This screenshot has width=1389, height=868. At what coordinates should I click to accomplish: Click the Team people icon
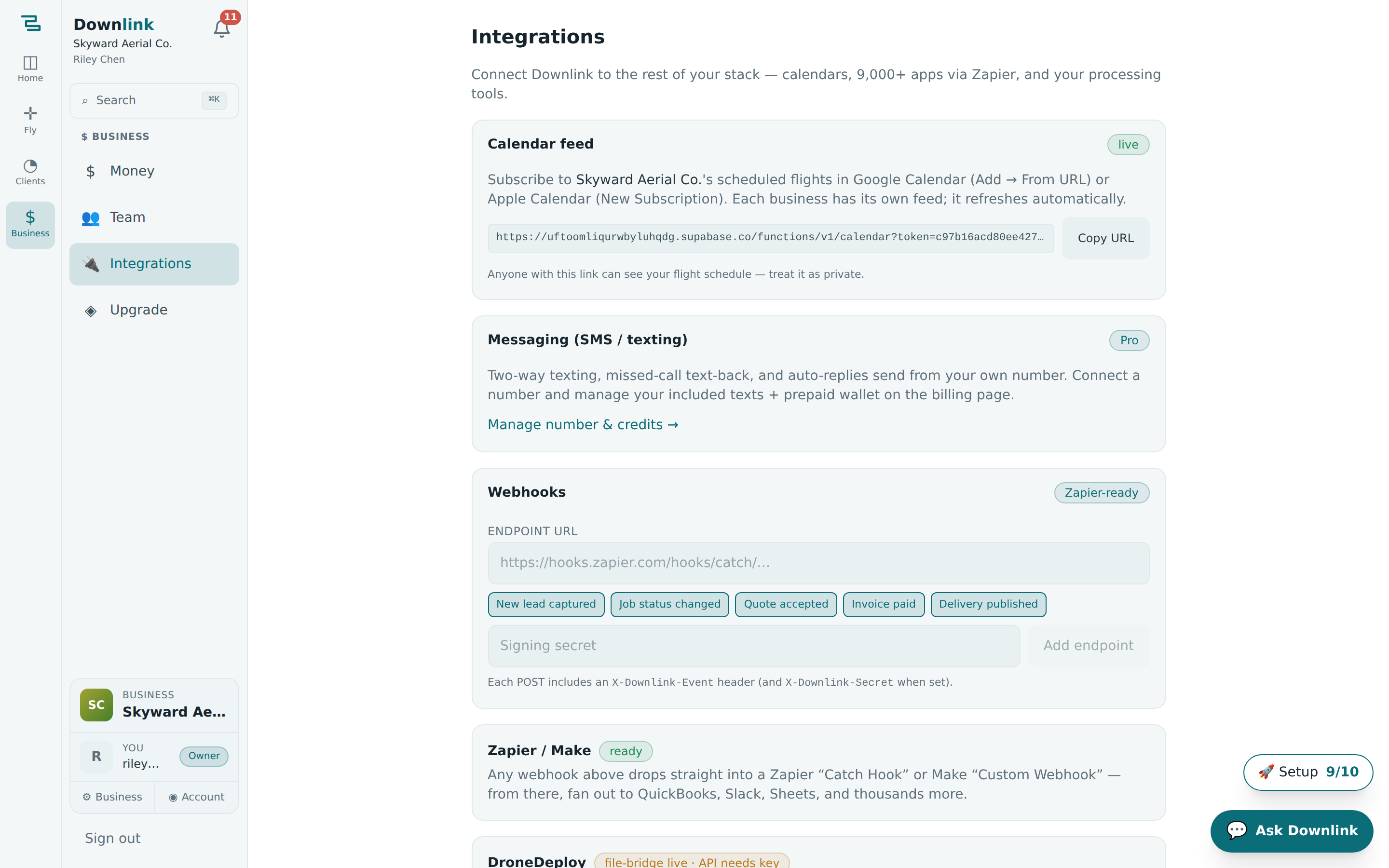(x=90, y=218)
